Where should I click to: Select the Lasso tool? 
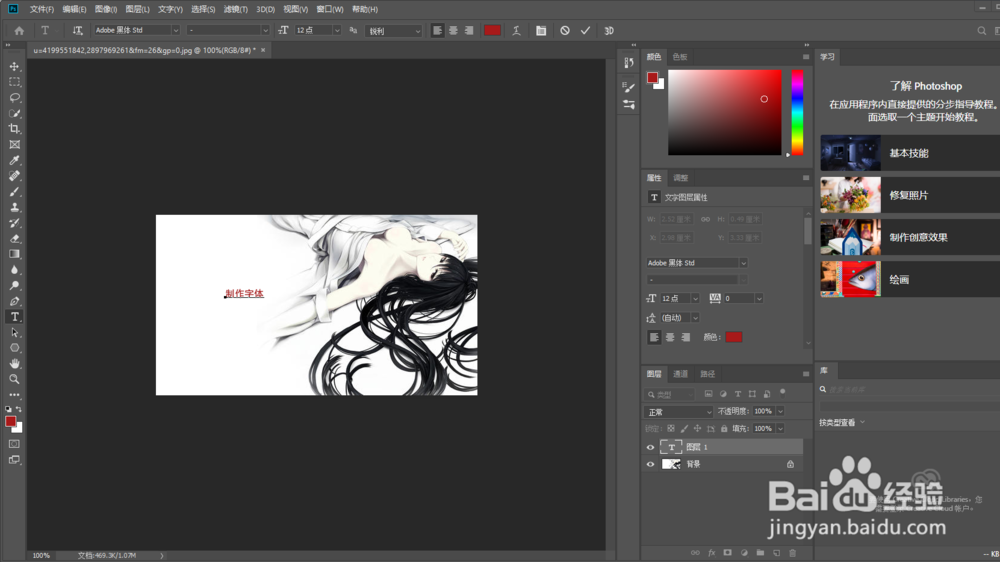click(14, 98)
